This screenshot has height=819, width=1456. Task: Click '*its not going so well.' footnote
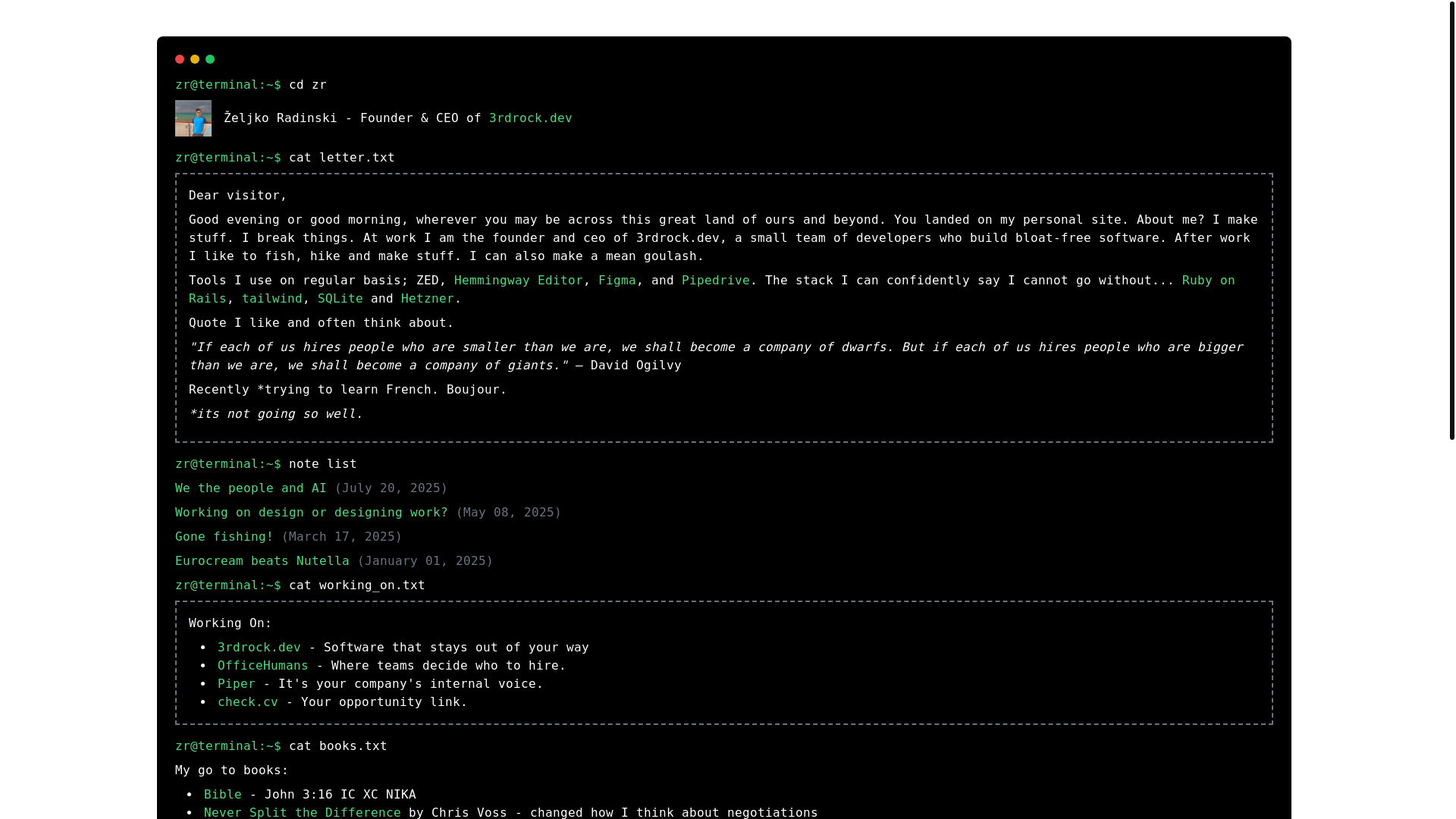tap(276, 414)
